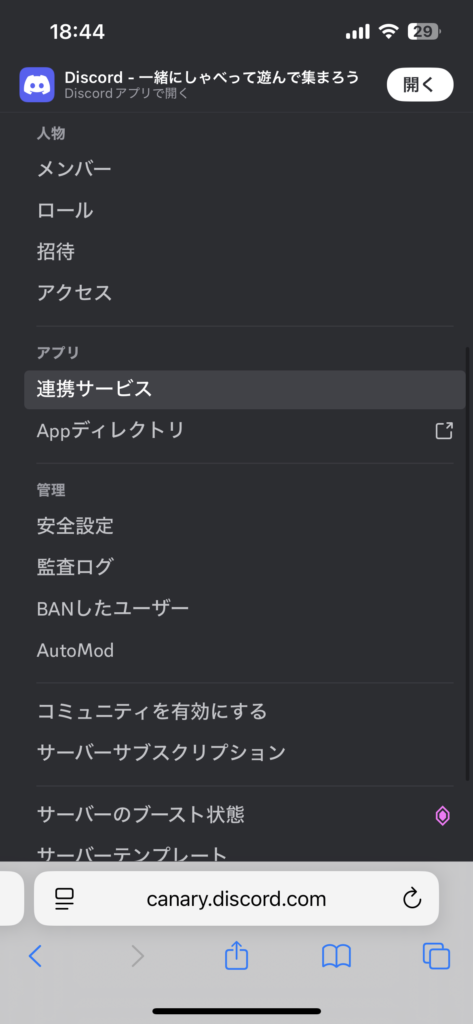Open the Safari page format menu icon

pos(65,899)
